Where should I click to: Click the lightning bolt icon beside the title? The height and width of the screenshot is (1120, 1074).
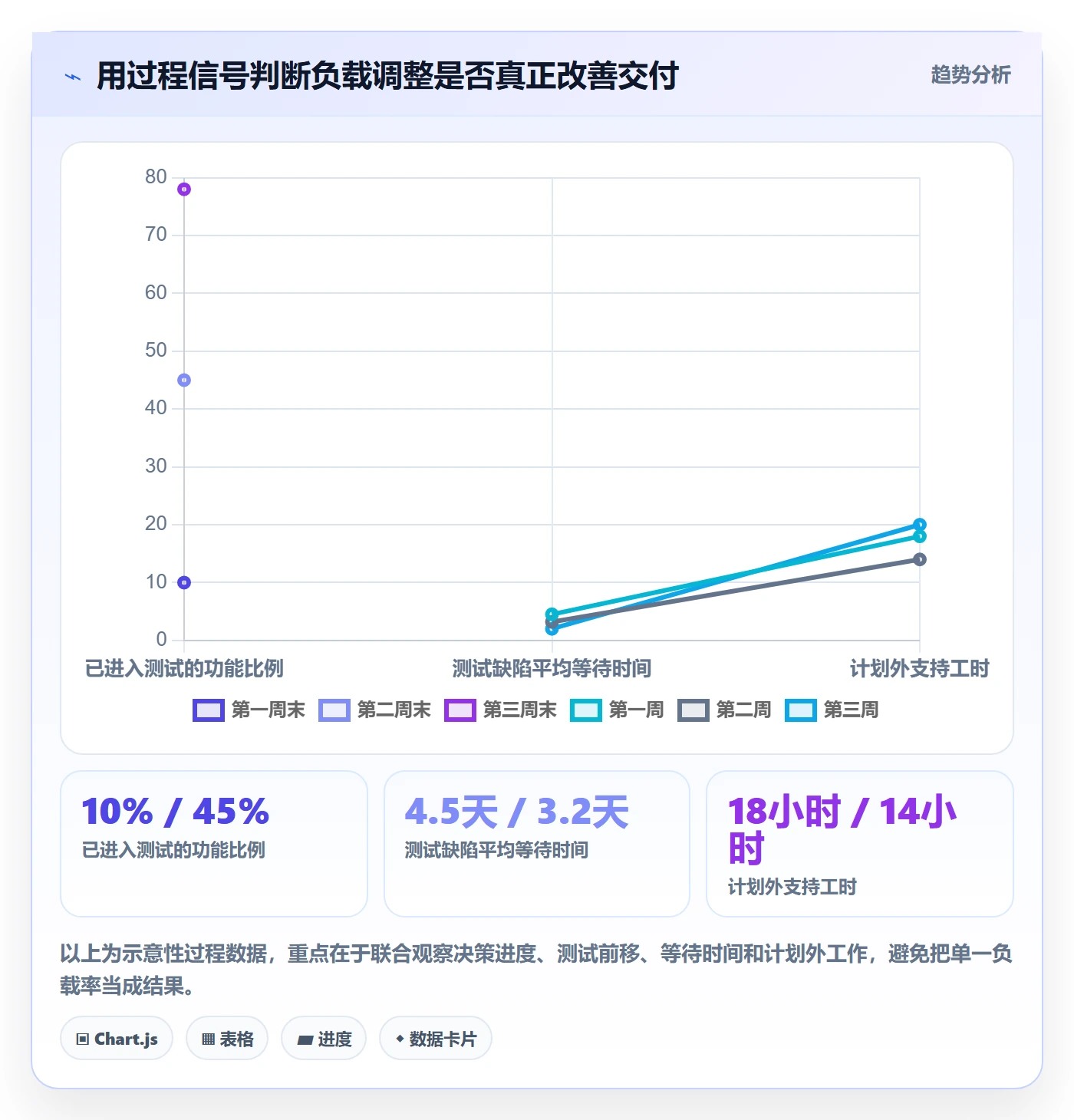(x=73, y=77)
